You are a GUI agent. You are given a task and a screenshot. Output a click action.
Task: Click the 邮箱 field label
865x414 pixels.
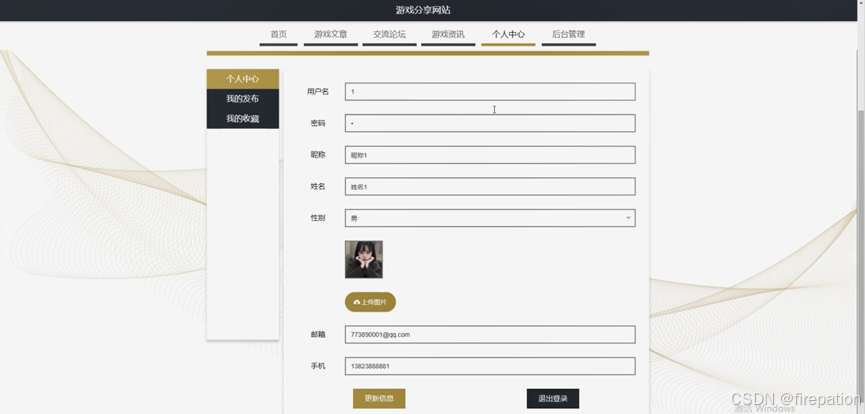318,335
